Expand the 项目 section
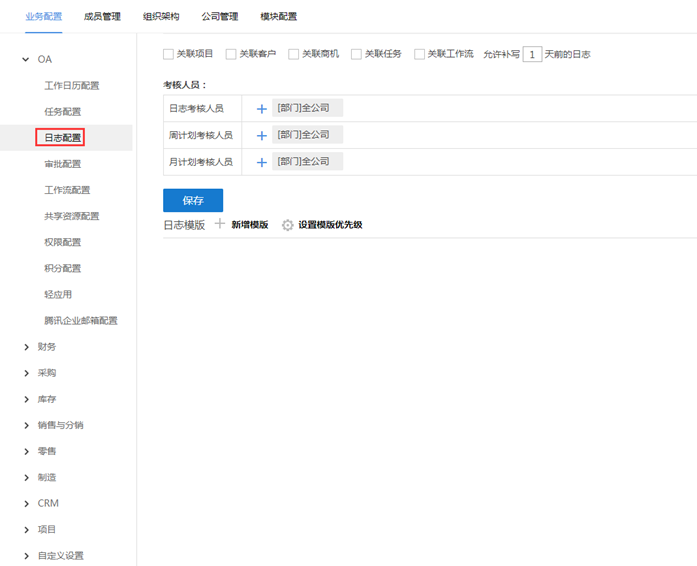The width and height of the screenshot is (697, 566). [26, 530]
